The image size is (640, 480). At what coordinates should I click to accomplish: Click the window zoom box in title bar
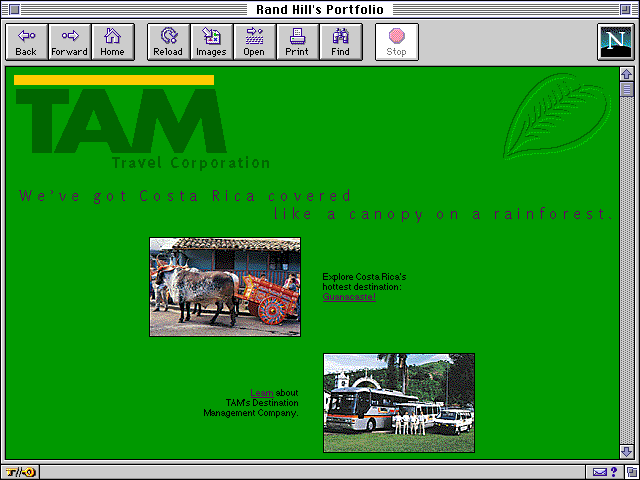(x=625, y=9)
